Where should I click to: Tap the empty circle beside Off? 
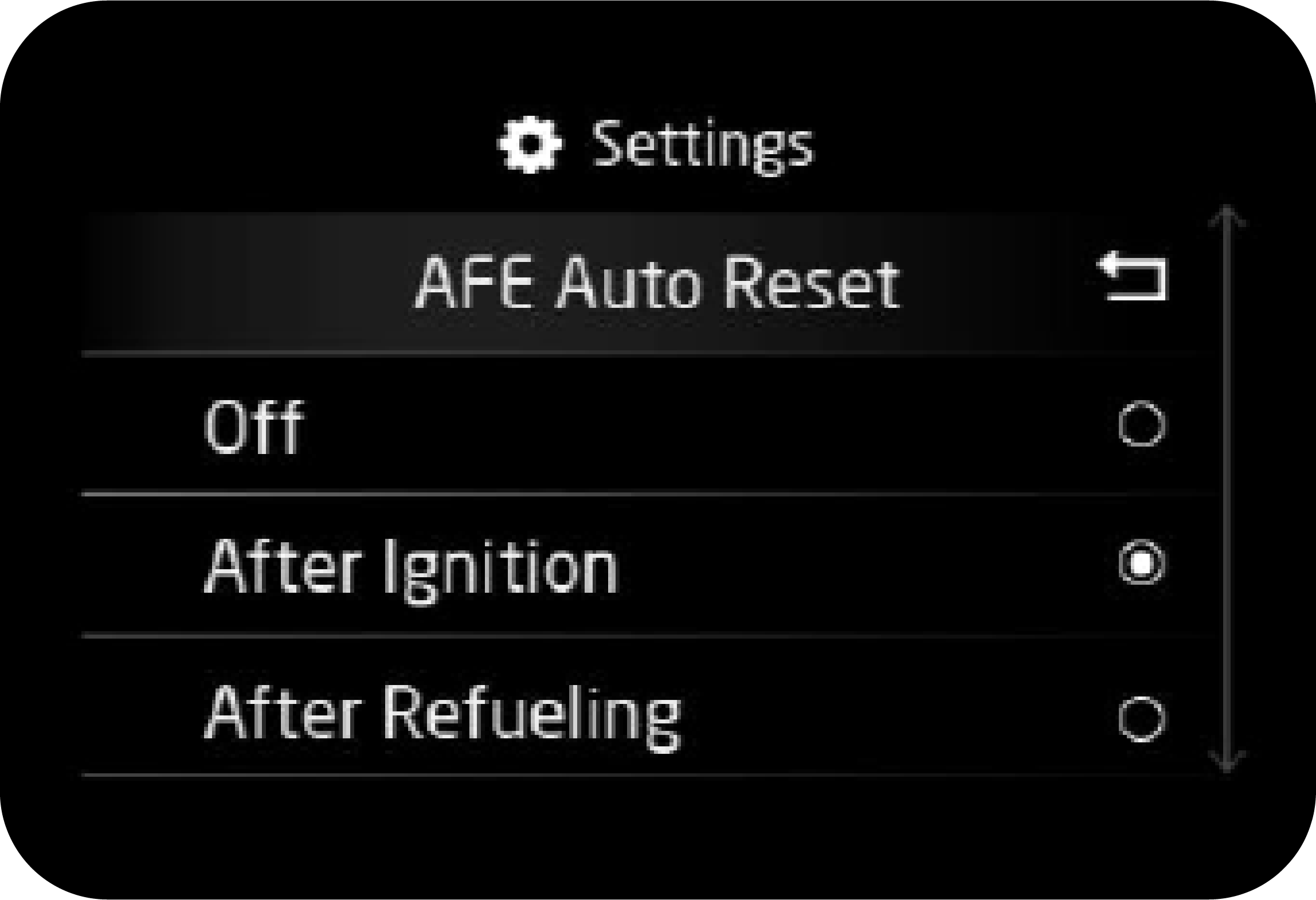click(x=1141, y=424)
